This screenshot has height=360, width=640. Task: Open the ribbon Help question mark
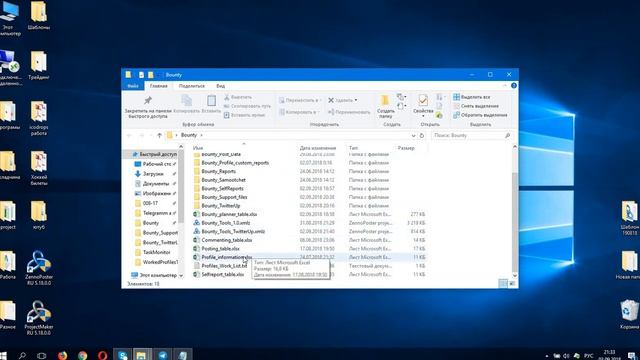[514, 86]
